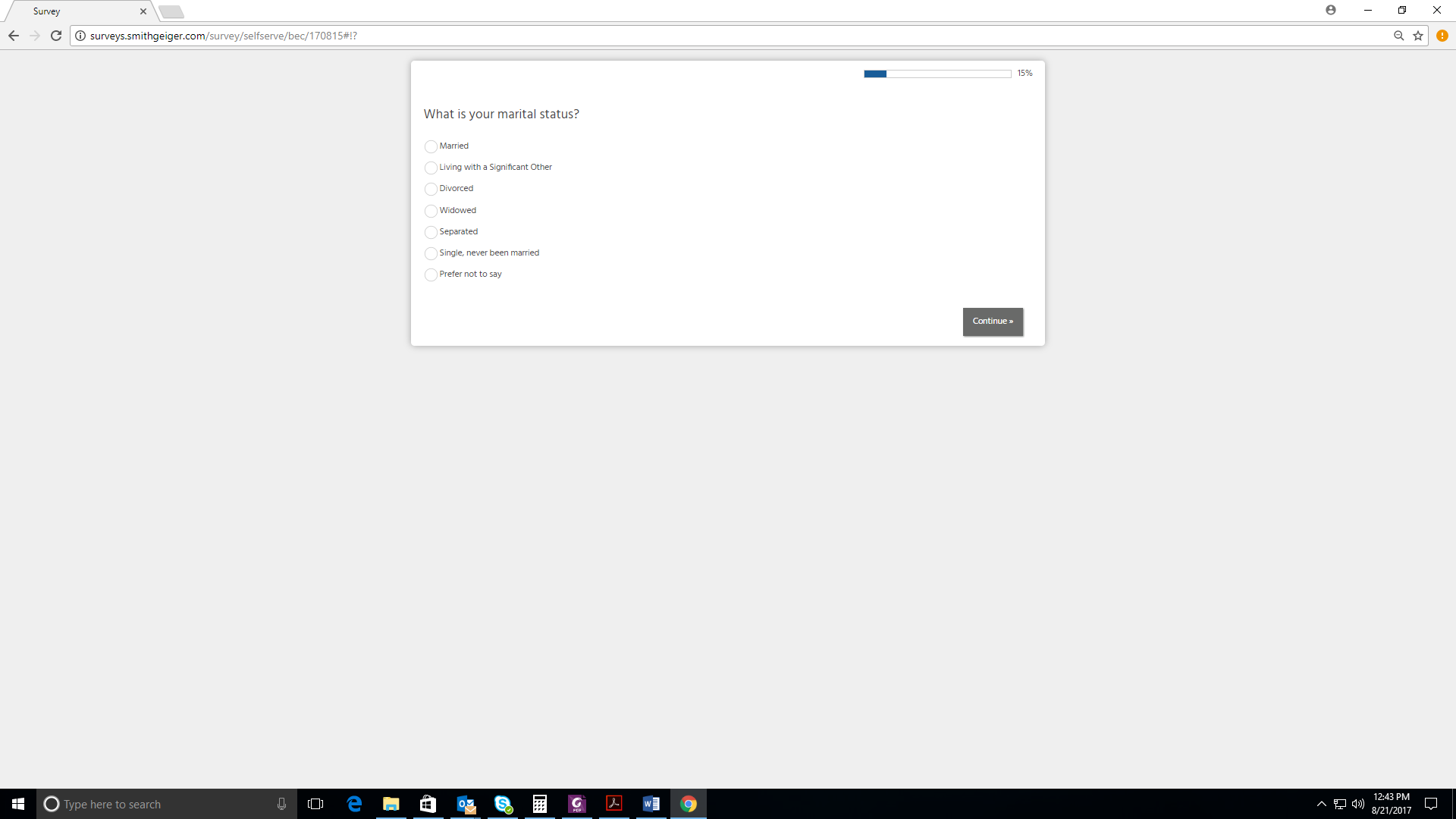Click the site information icon
Image resolution: width=1456 pixels, height=819 pixels.
tap(80, 36)
